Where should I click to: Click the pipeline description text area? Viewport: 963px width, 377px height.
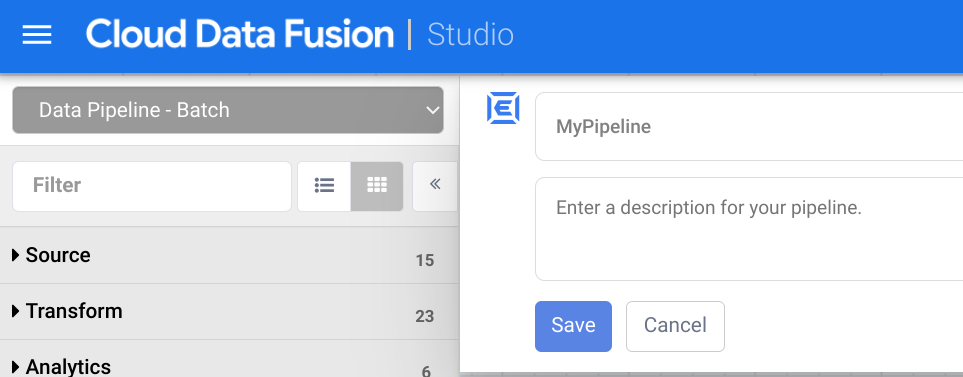click(x=749, y=229)
